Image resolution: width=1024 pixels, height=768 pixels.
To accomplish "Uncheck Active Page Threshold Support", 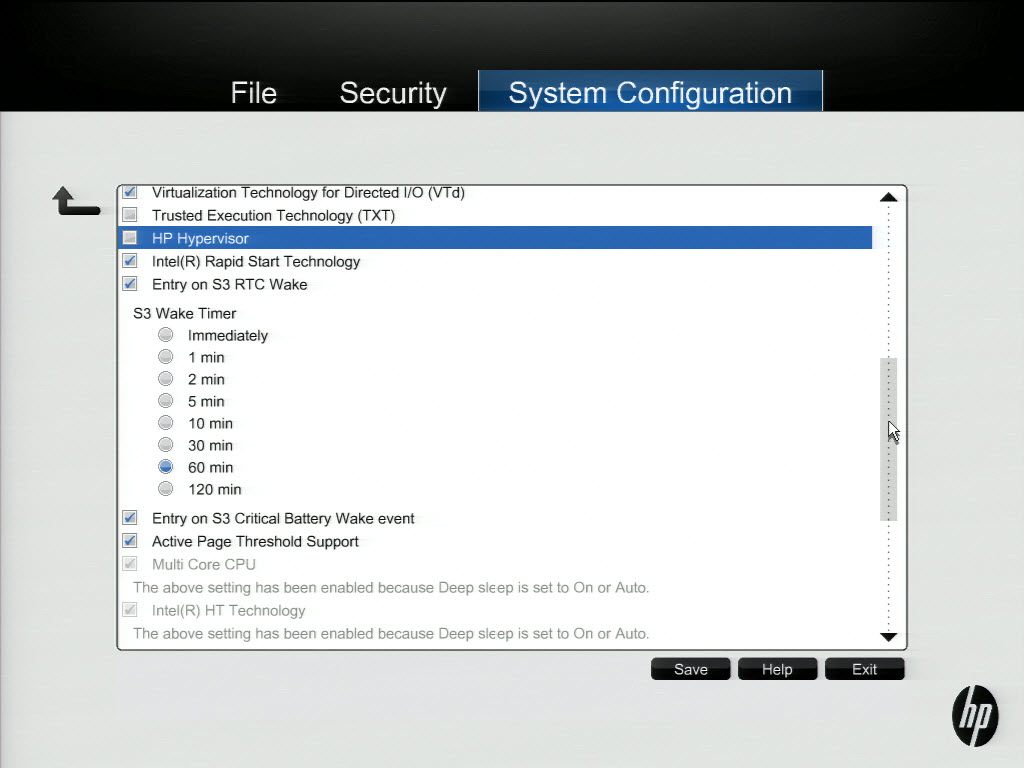I will pos(130,541).
